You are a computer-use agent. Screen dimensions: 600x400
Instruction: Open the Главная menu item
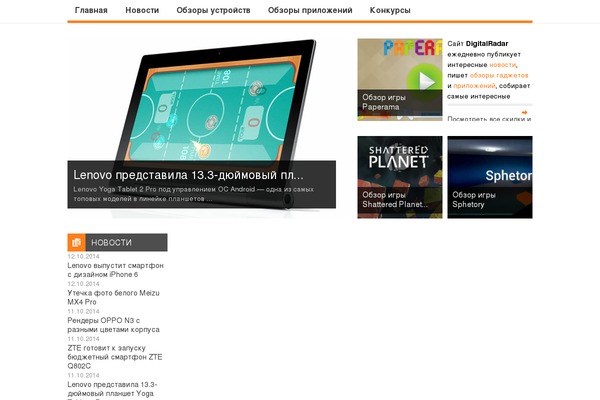point(91,10)
